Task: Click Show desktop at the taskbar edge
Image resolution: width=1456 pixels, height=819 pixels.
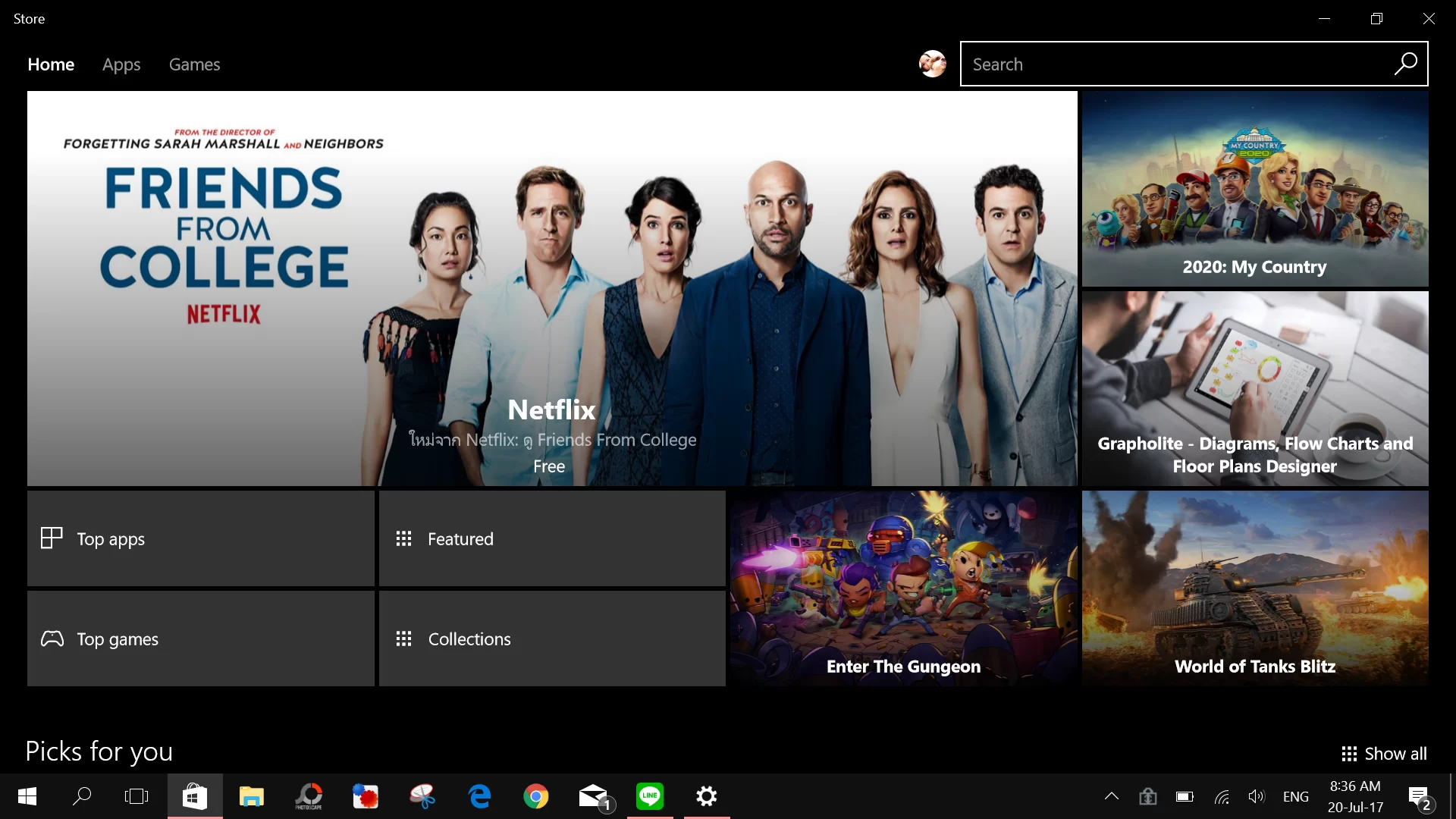Action: 1451,796
